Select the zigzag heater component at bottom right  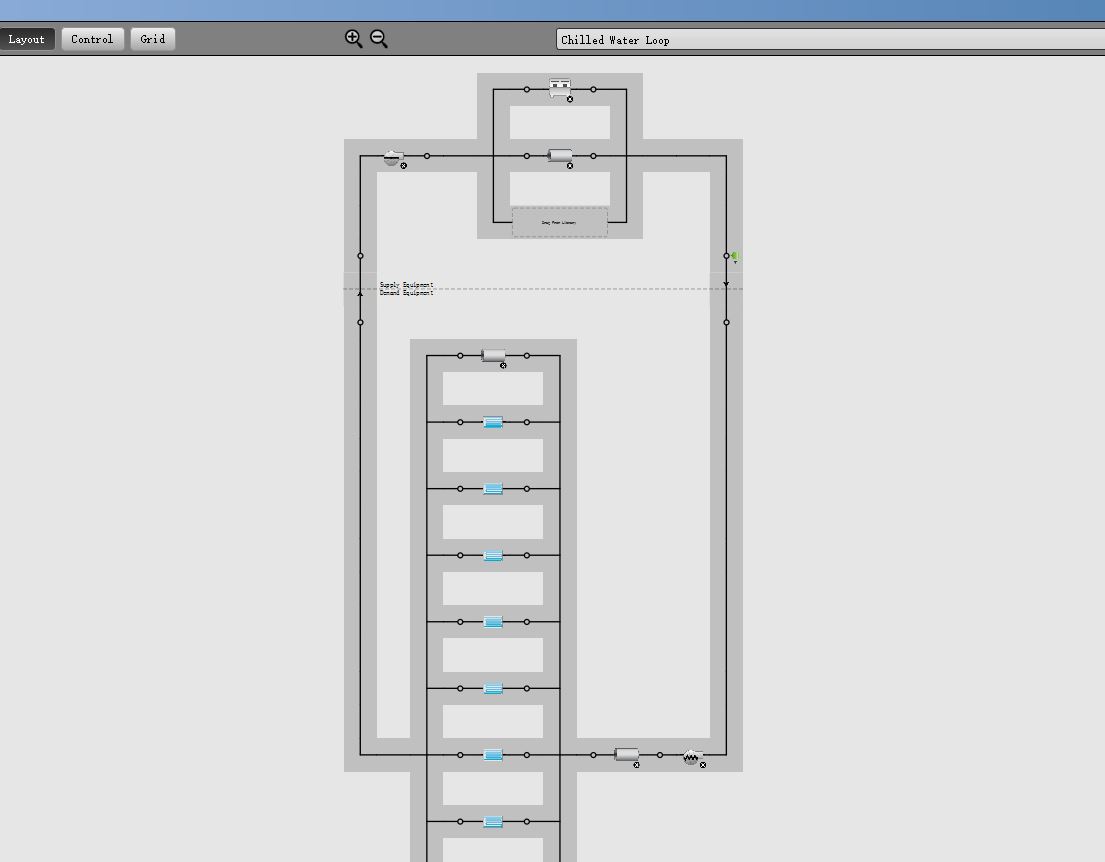691,757
